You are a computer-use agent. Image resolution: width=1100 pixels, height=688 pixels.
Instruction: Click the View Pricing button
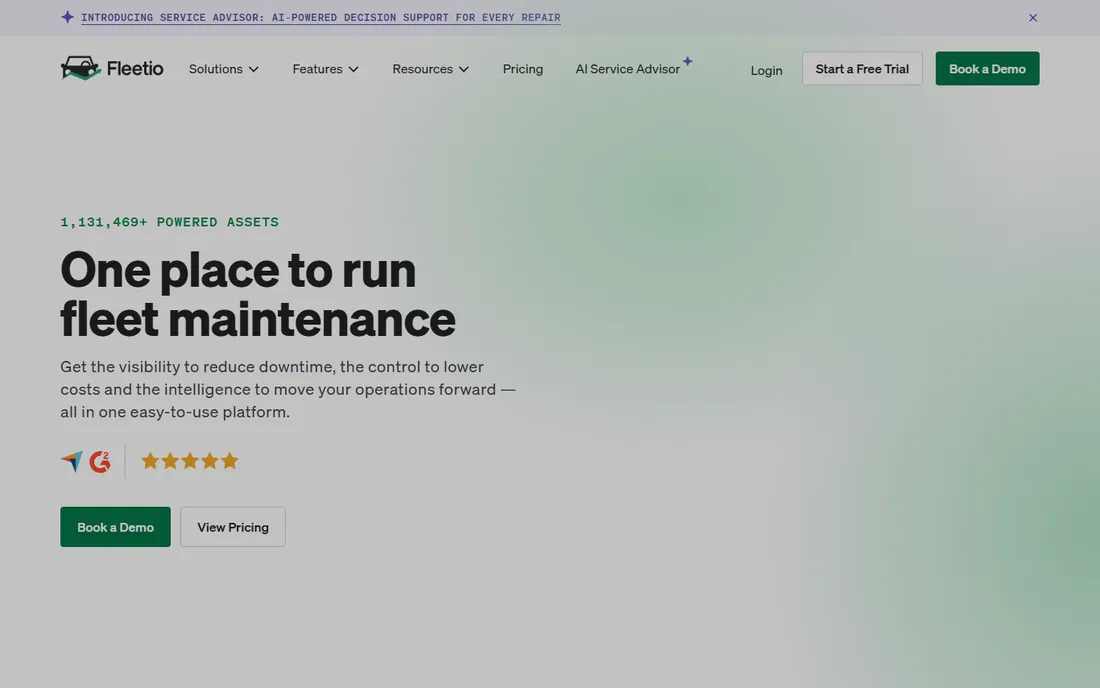pyautogui.click(x=233, y=527)
